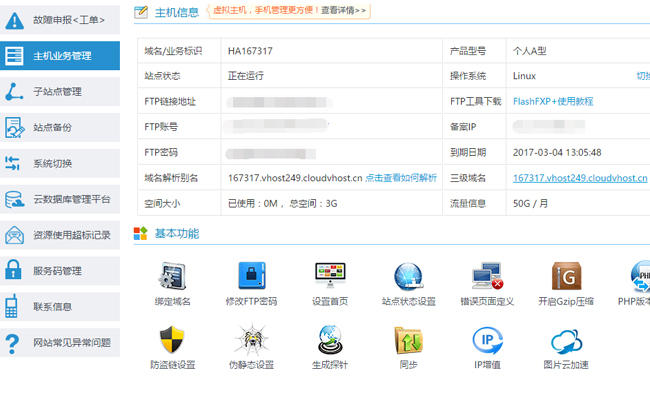Screen dimensions: 650x400
Task: Open the 同步 sync icon
Action: tap(408, 341)
